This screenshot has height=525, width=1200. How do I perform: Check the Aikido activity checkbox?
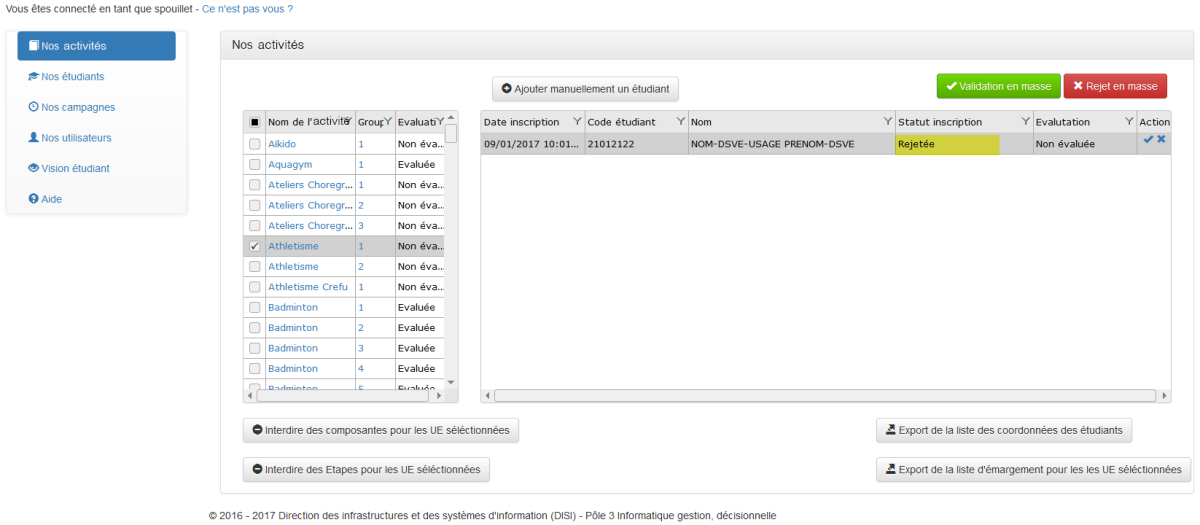click(x=255, y=144)
